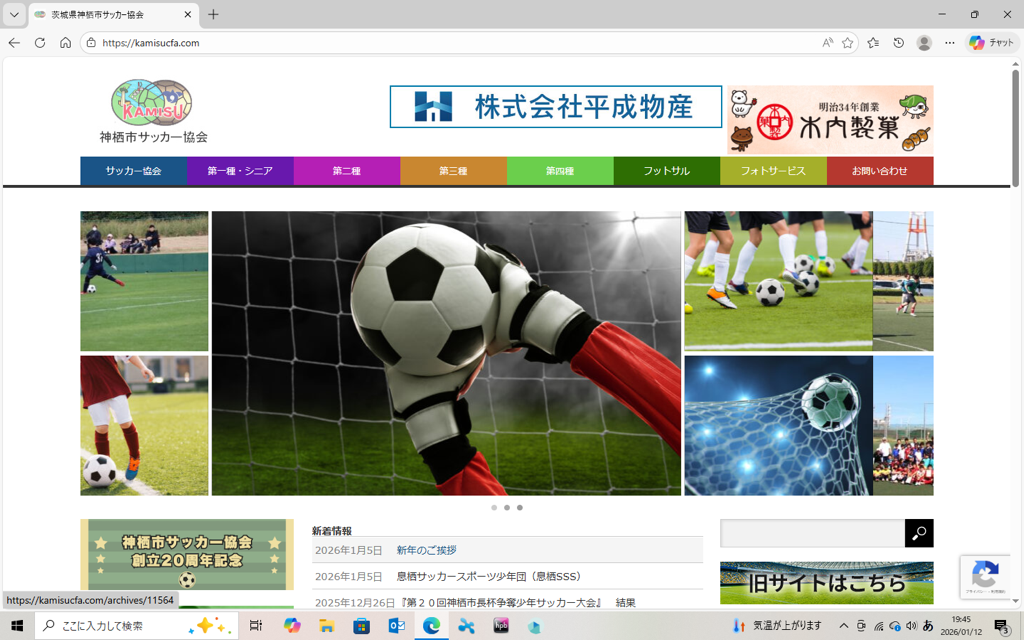
Task: Go to browser Home page
Action: pos(65,43)
